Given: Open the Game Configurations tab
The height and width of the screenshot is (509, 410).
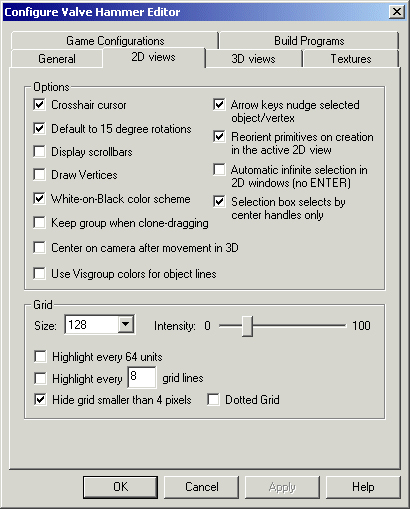Looking at the screenshot, I should pos(115,41).
